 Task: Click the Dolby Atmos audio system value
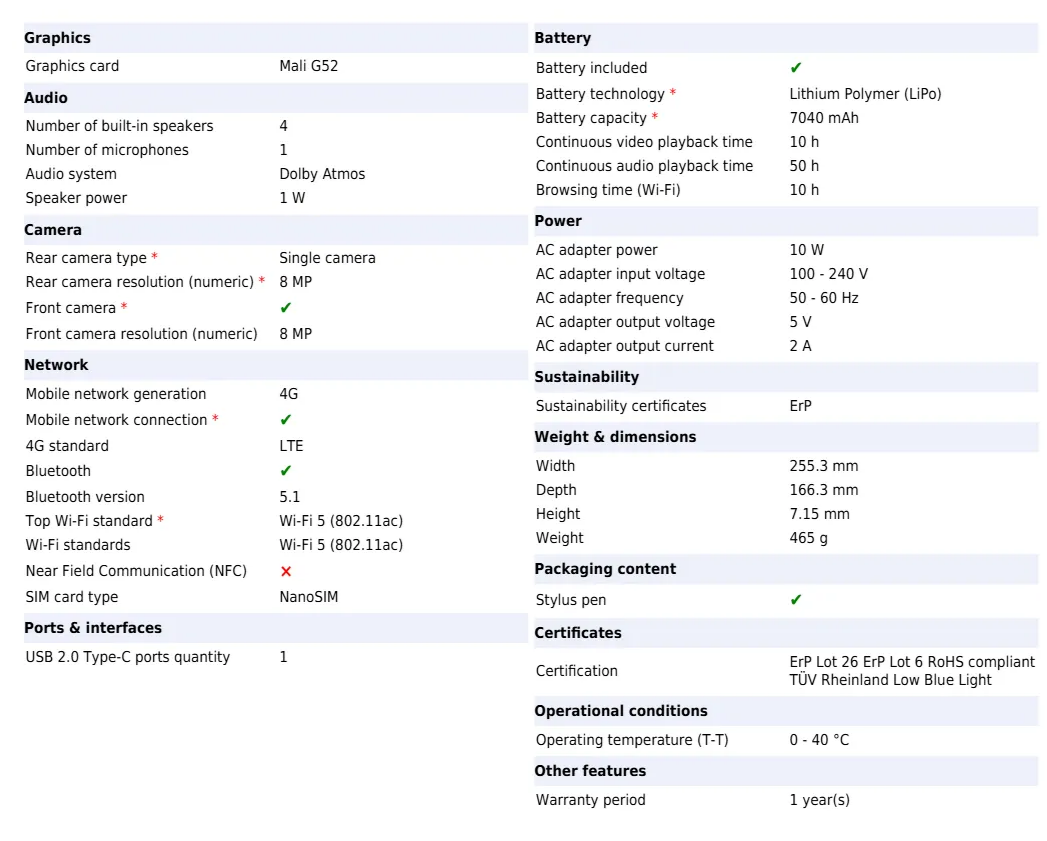coord(322,174)
